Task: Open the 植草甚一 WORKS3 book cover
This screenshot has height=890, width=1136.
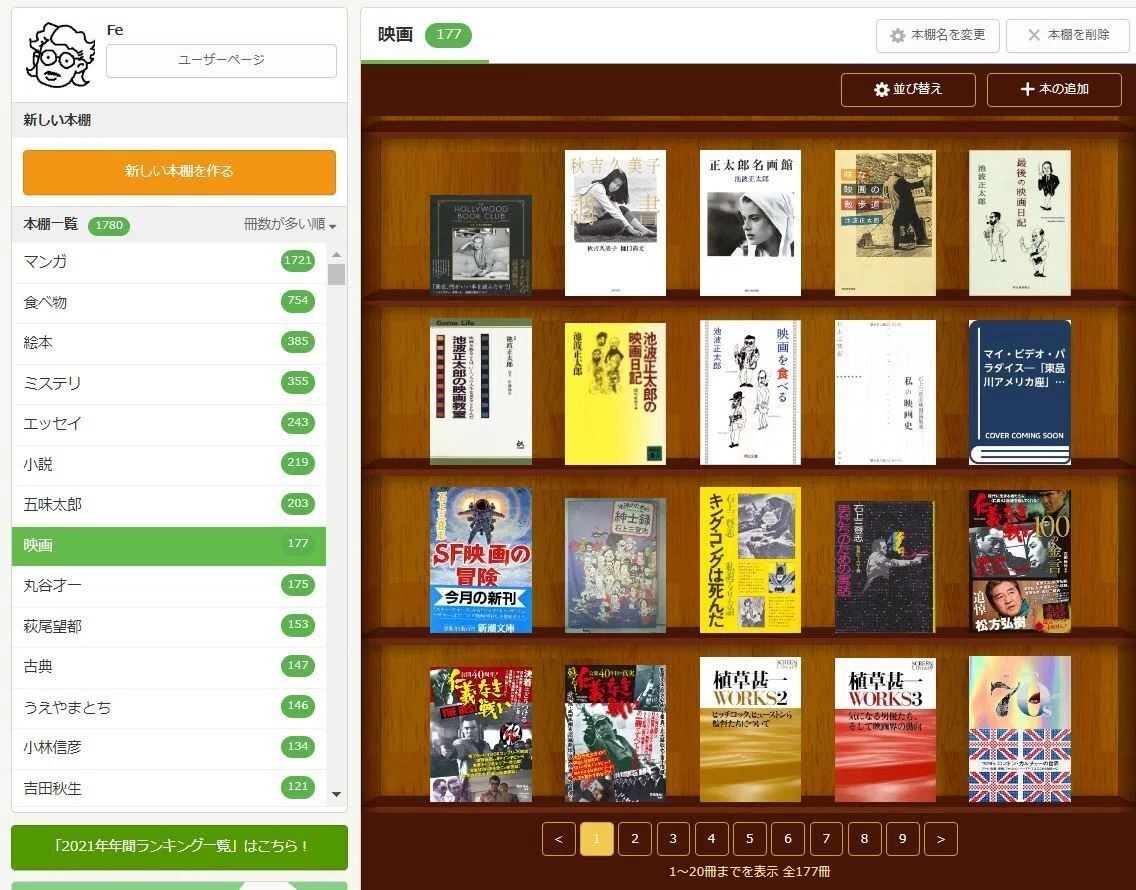Action: pos(885,730)
